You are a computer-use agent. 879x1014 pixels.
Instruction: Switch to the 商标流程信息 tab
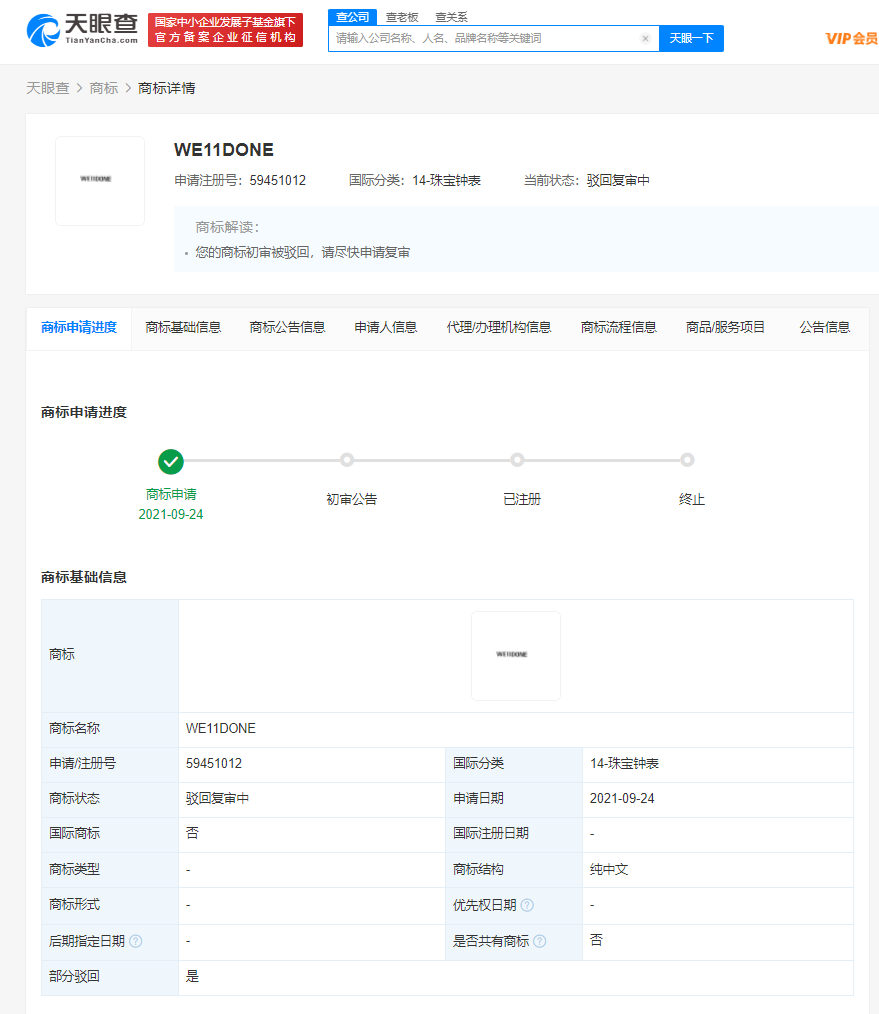[x=618, y=328]
